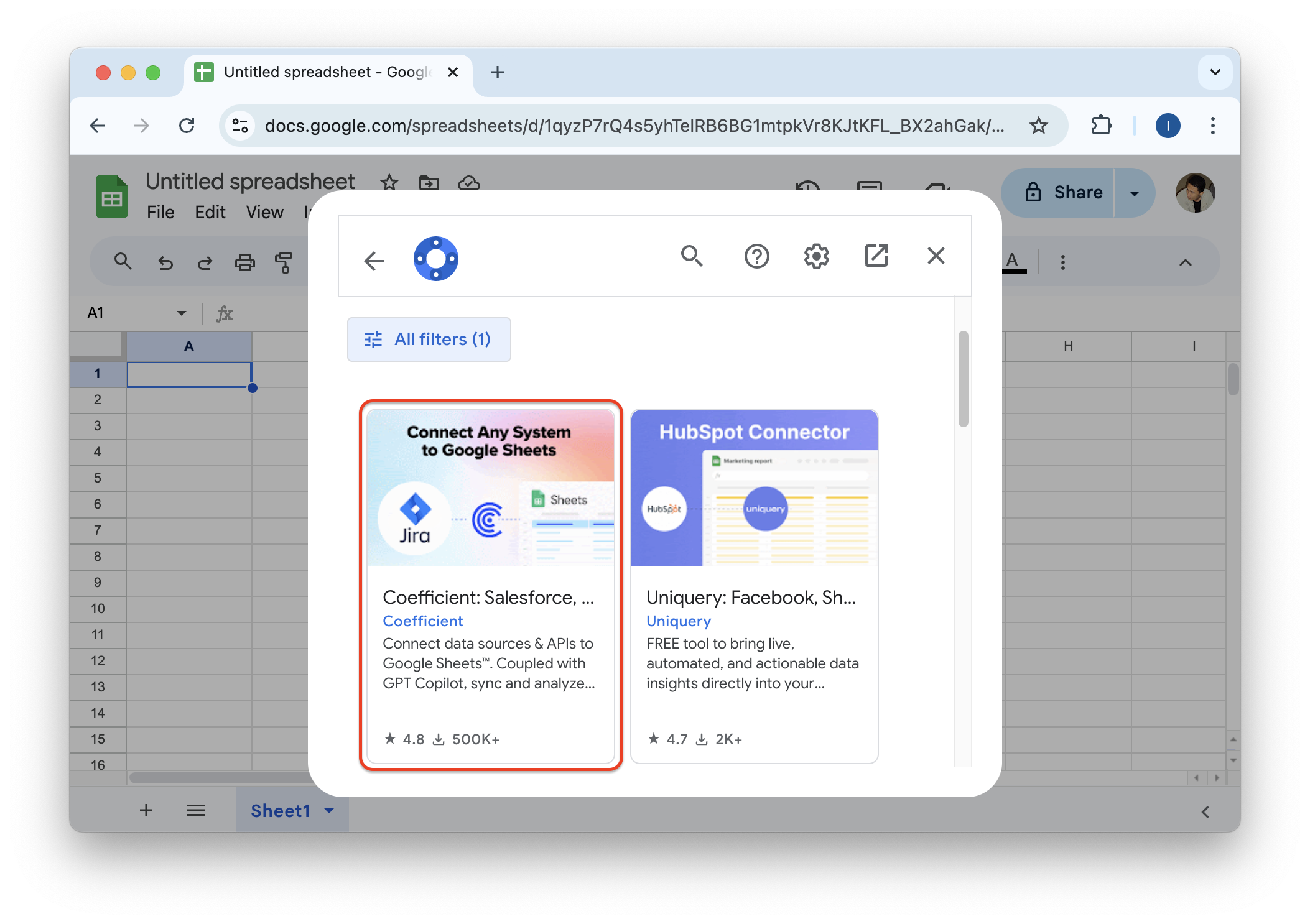1310x924 pixels.
Task: Click the marketplace search magnifier icon
Action: pyautogui.click(x=692, y=256)
